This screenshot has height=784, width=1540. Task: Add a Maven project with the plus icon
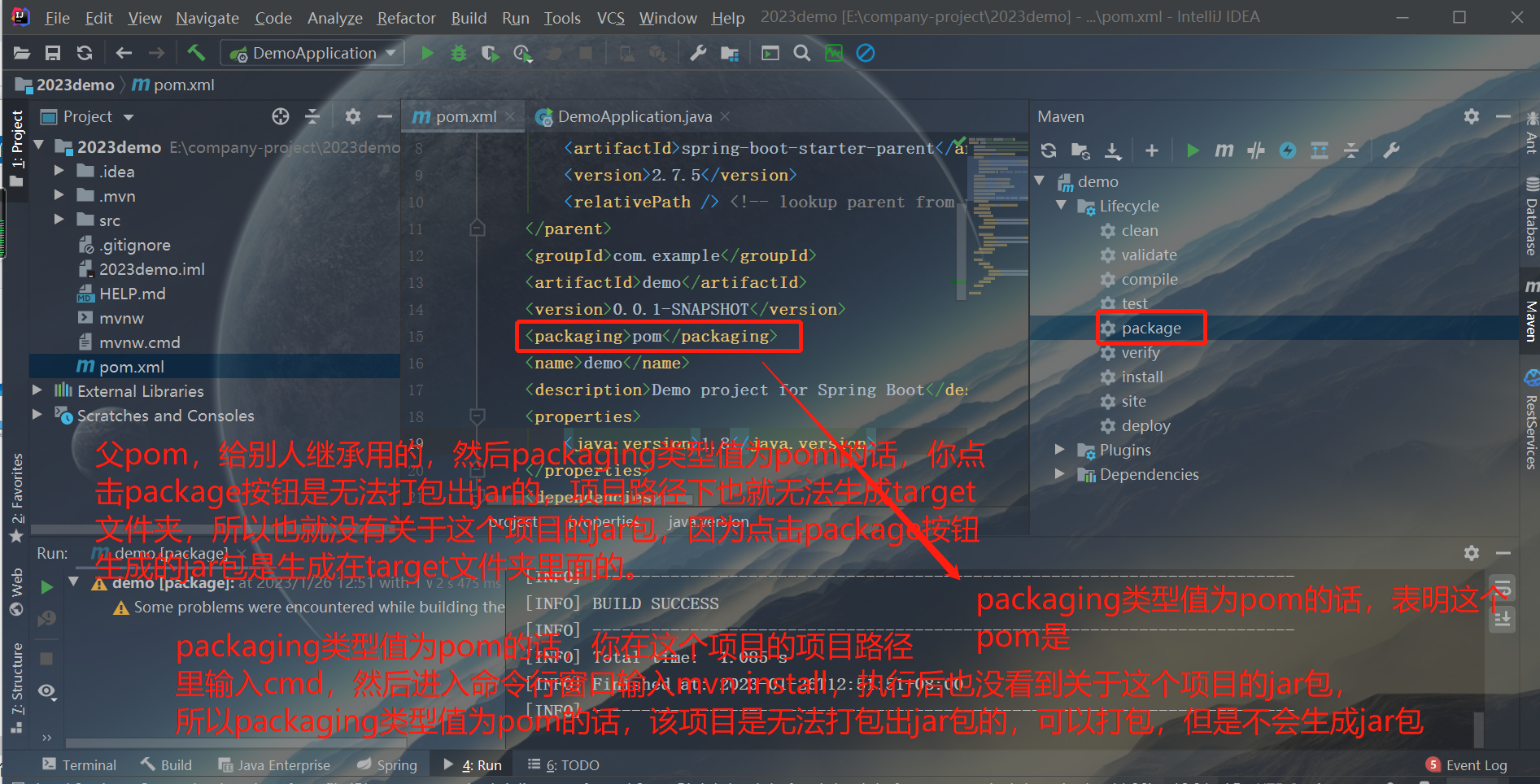(1152, 150)
